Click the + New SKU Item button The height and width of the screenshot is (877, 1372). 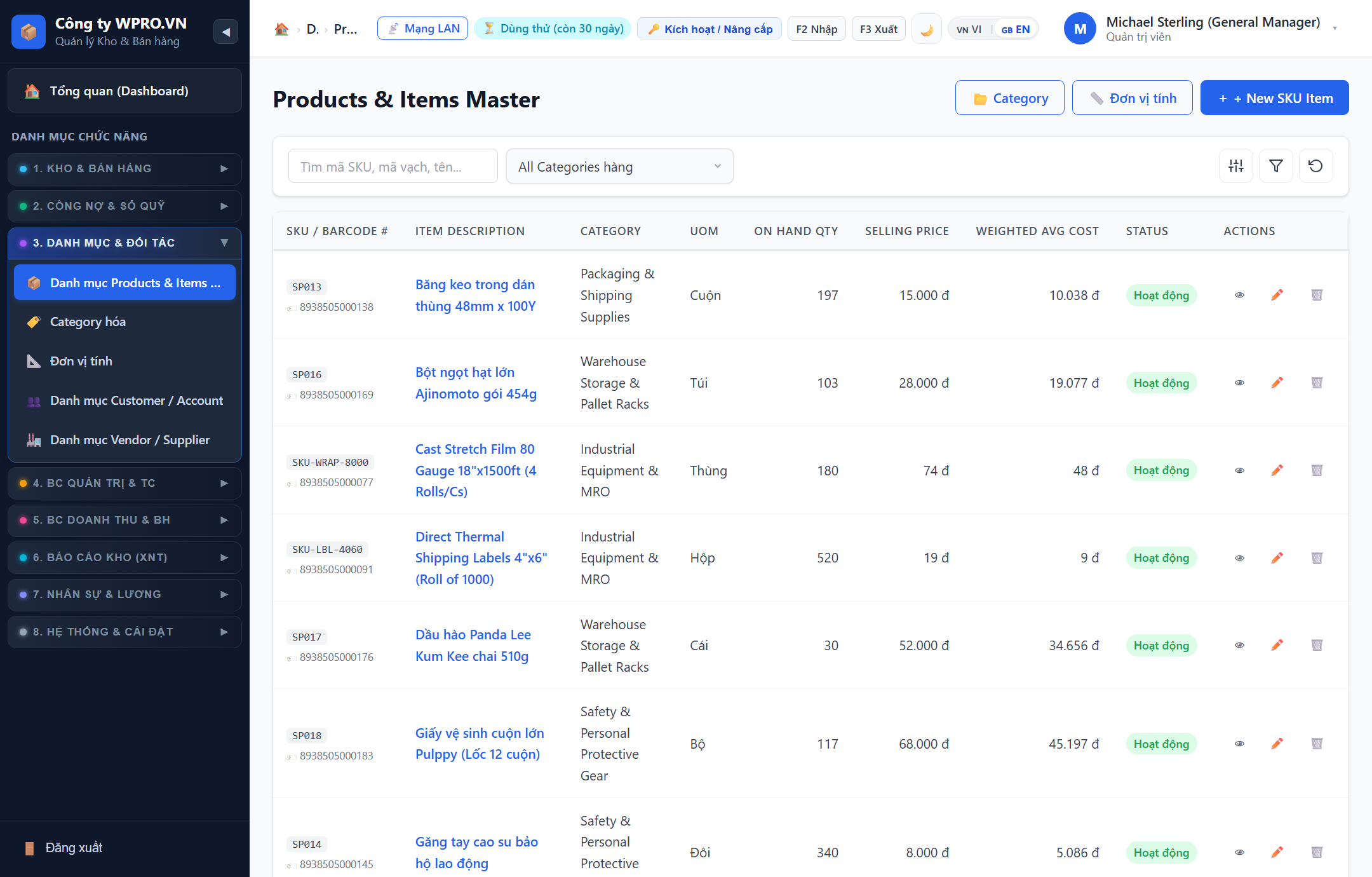pos(1274,98)
